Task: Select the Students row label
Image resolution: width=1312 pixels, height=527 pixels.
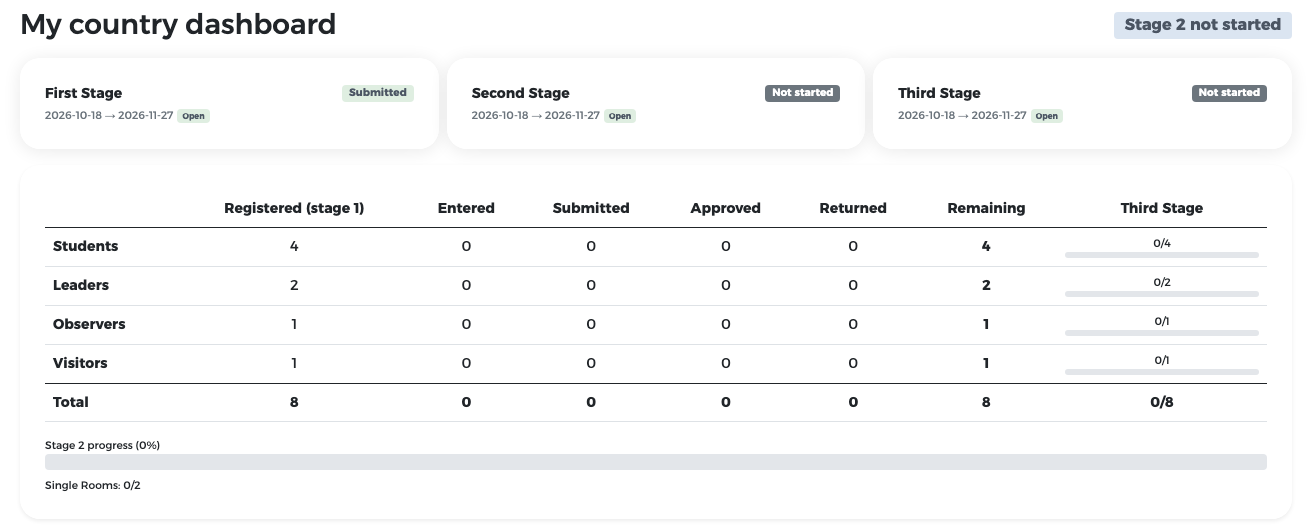Action: (85, 246)
